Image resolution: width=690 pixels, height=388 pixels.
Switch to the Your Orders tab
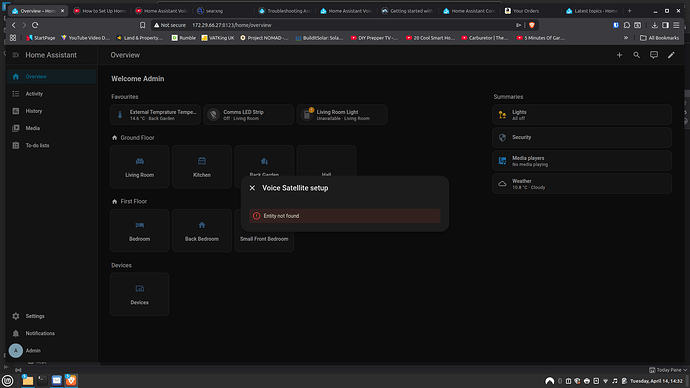530,11
